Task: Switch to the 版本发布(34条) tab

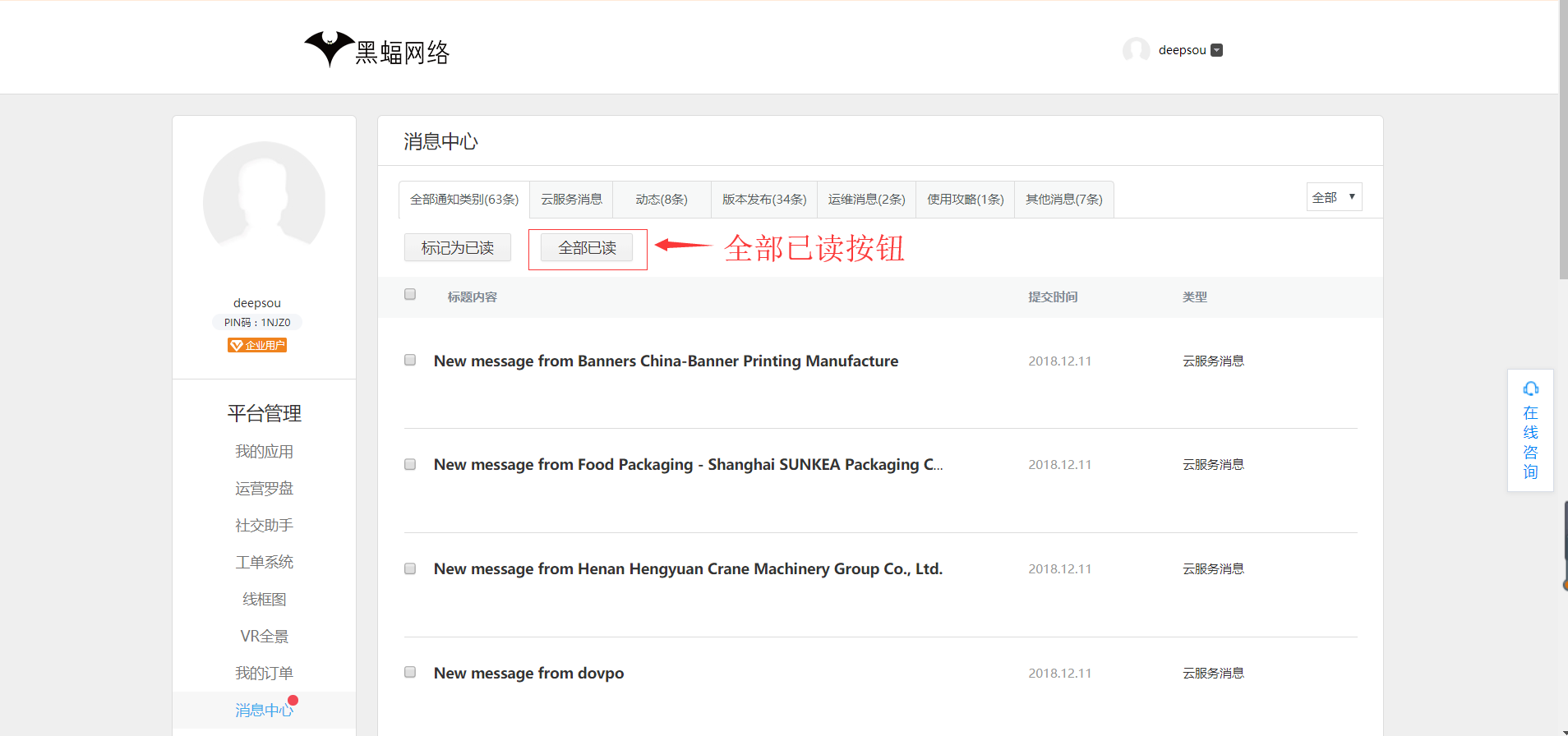Action: point(763,200)
